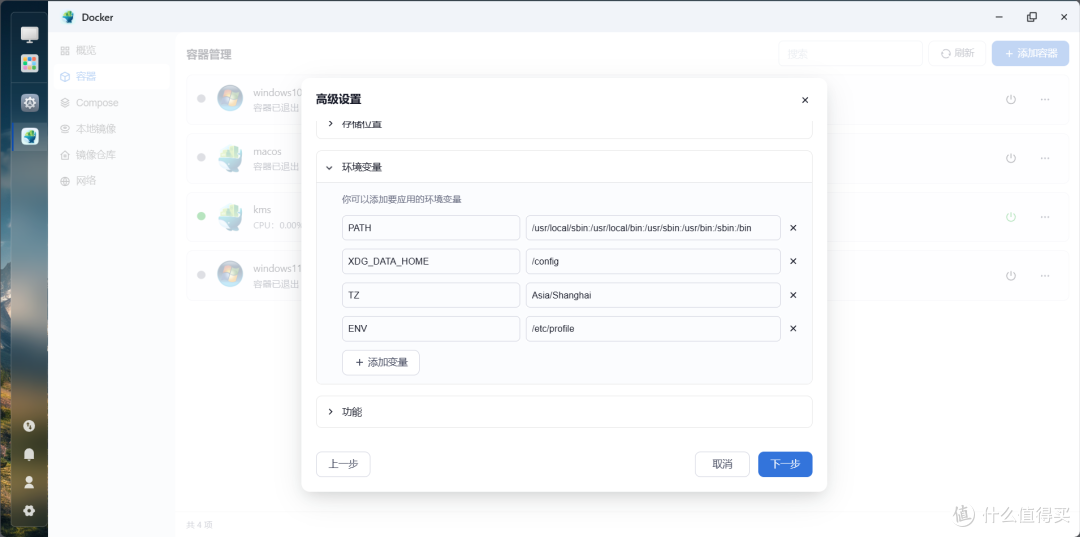The image size is (1080, 537).
Task: Click the desktop monitor icon in the dock
Action: [30, 34]
